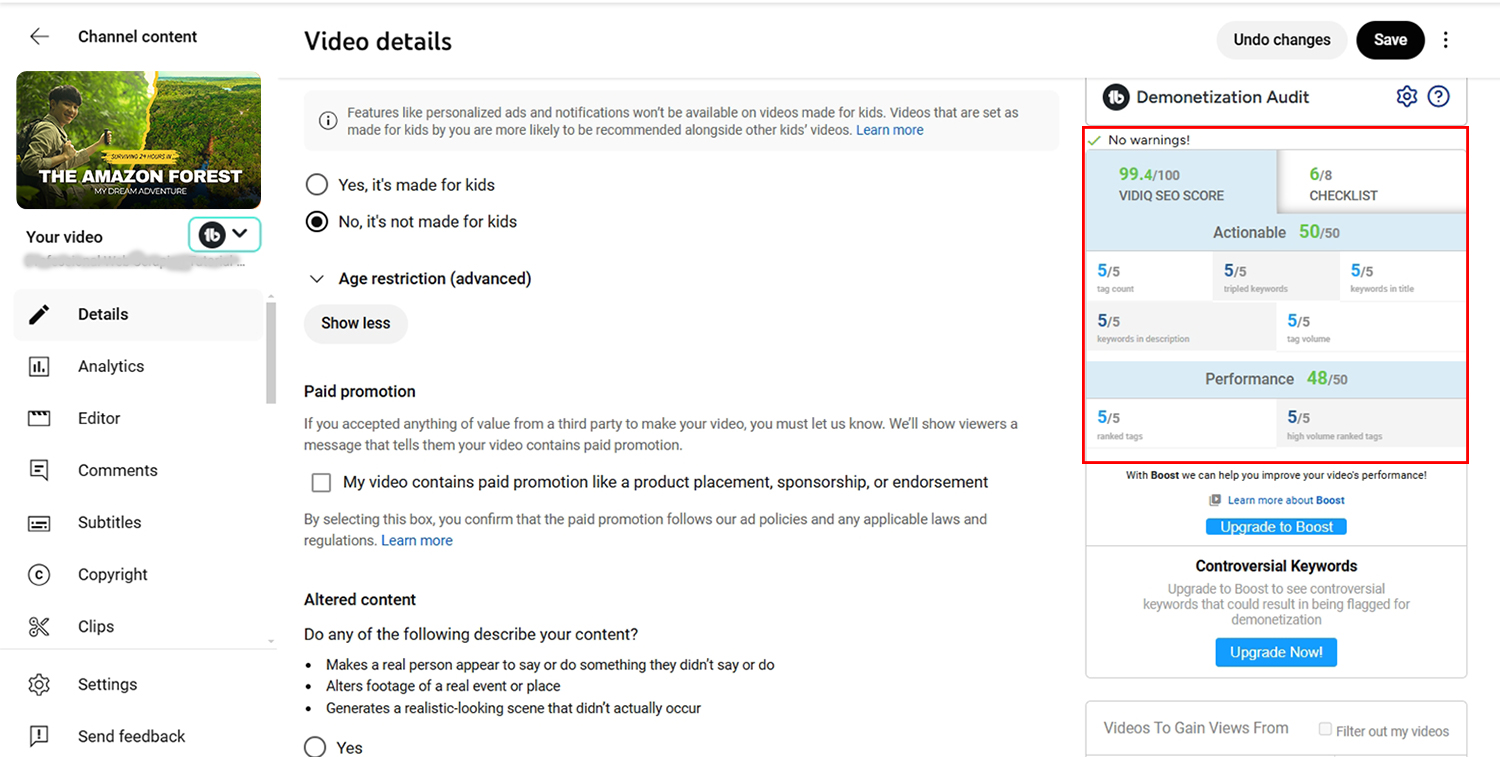This screenshot has width=1500, height=757.
Task: Go to Subtitles in the sidebar
Action: tap(139, 522)
